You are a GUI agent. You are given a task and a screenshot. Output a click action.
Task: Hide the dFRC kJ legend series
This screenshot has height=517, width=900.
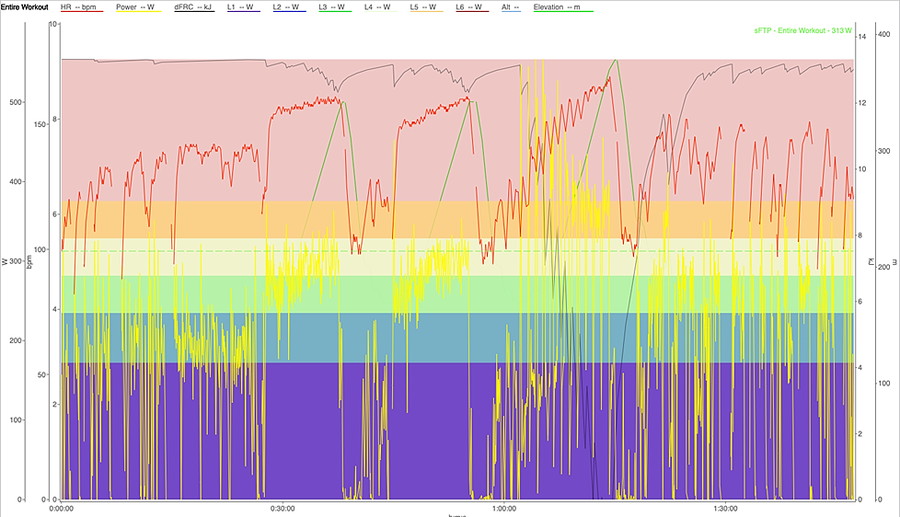195,7
